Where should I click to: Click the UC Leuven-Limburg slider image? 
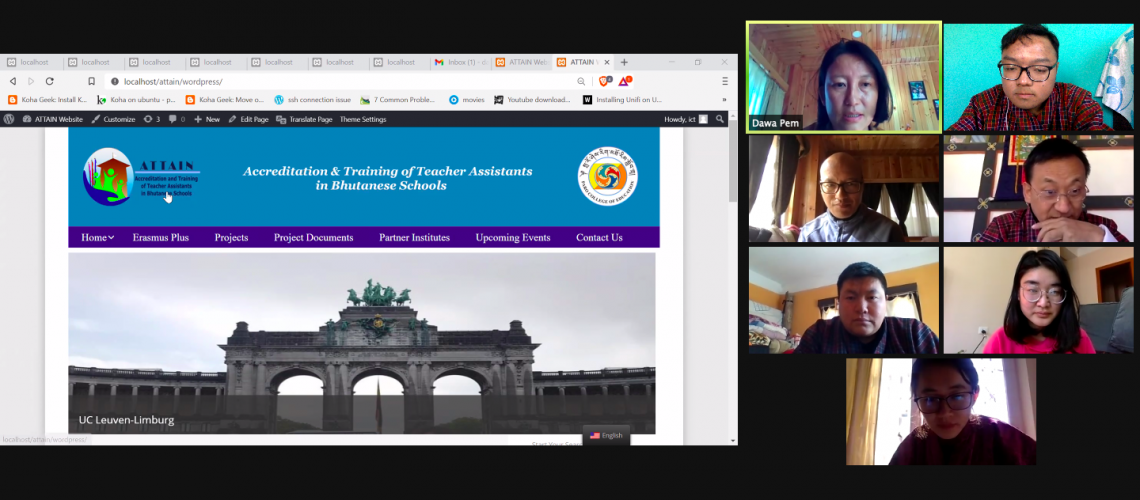click(x=362, y=343)
